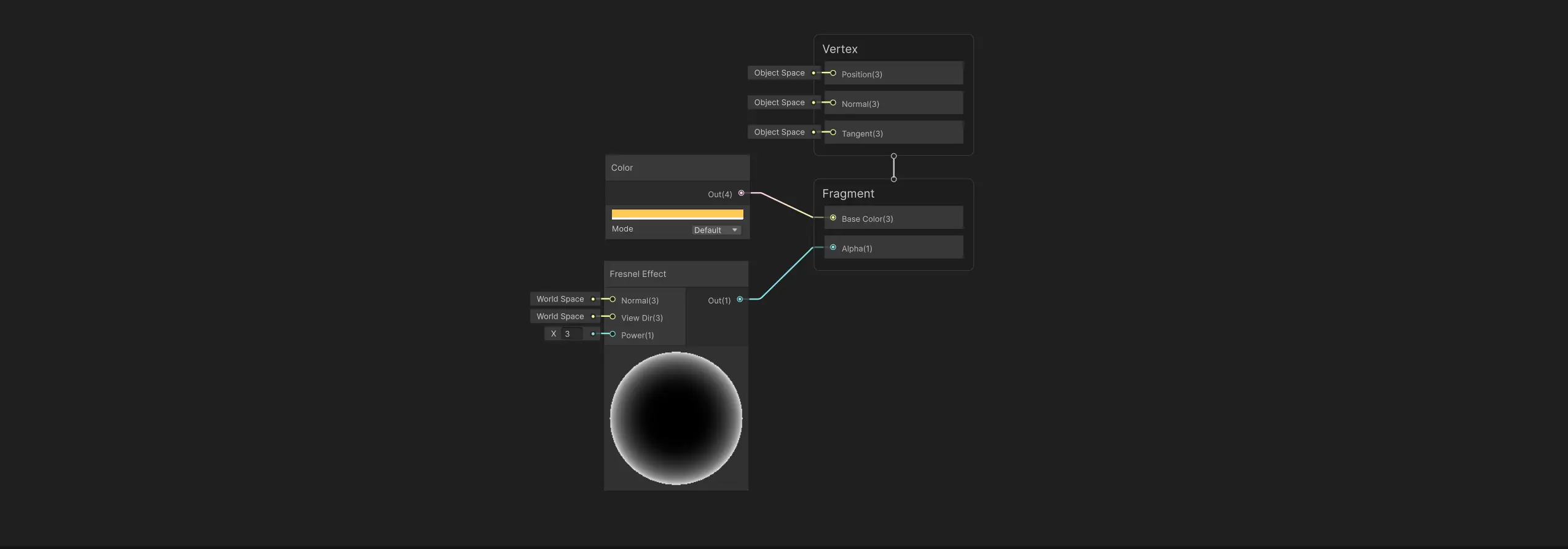The height and width of the screenshot is (549, 1568).
Task: Click the Fresnel Normal(3) input port
Action: coord(613,300)
